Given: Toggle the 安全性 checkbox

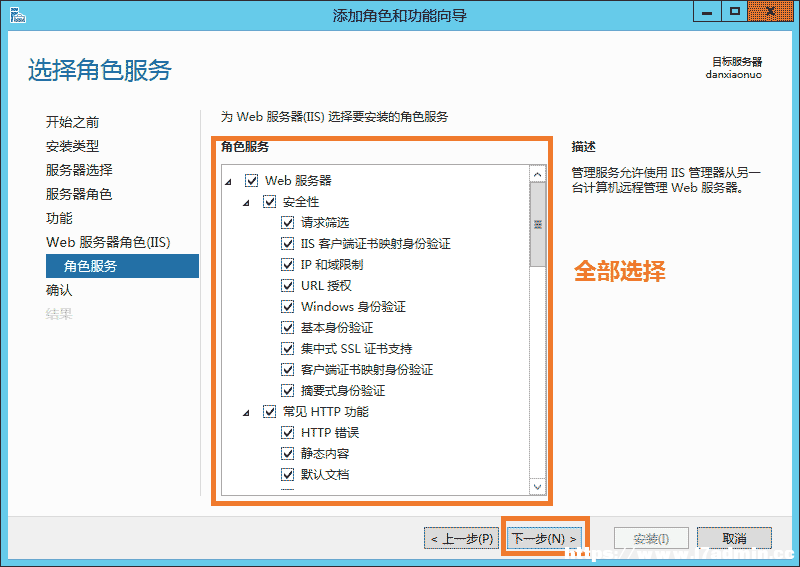Looking at the screenshot, I should coord(269,201).
